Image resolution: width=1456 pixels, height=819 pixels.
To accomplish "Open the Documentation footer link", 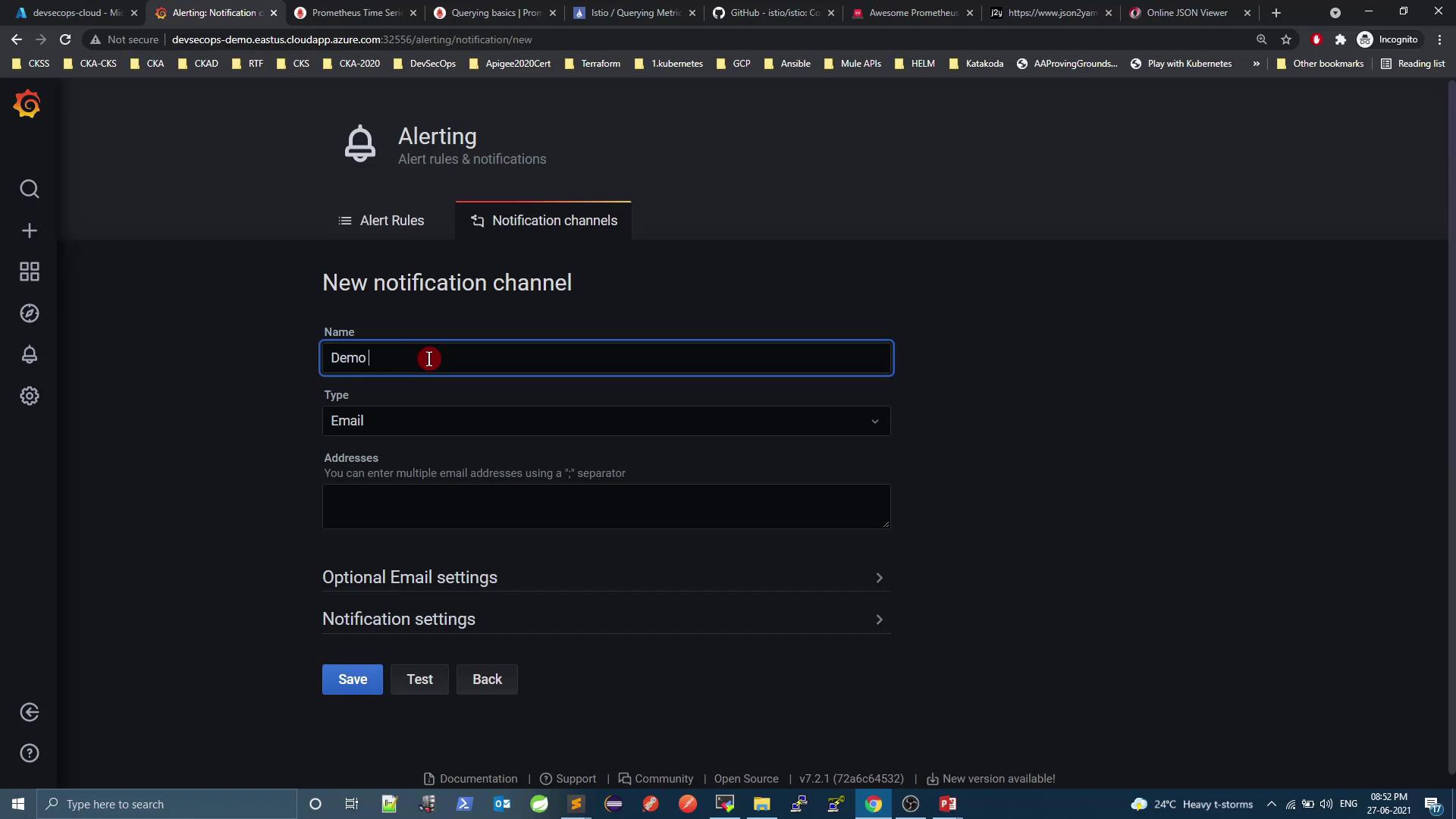I will (478, 779).
